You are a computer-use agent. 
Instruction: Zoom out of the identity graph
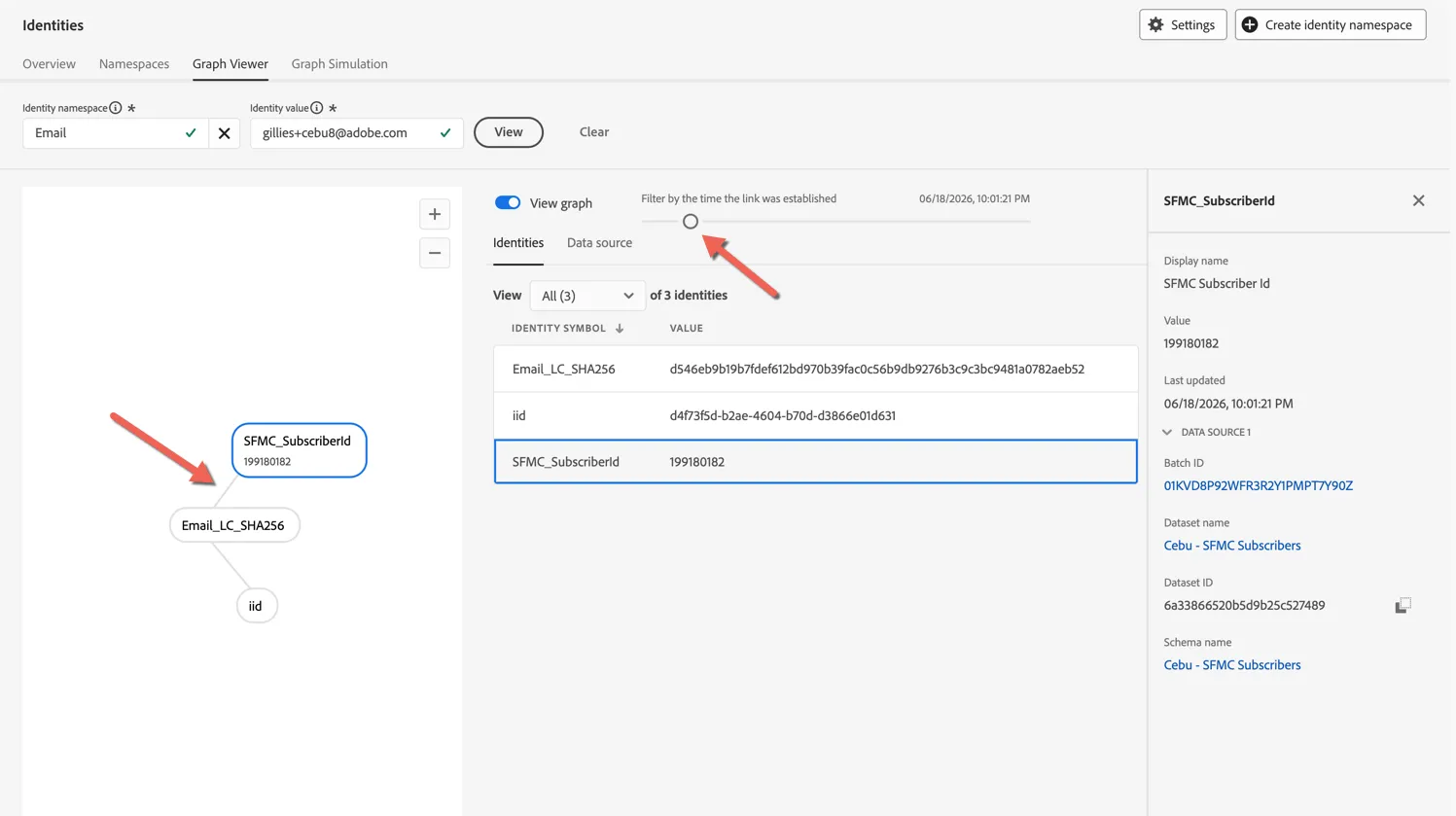pos(435,253)
